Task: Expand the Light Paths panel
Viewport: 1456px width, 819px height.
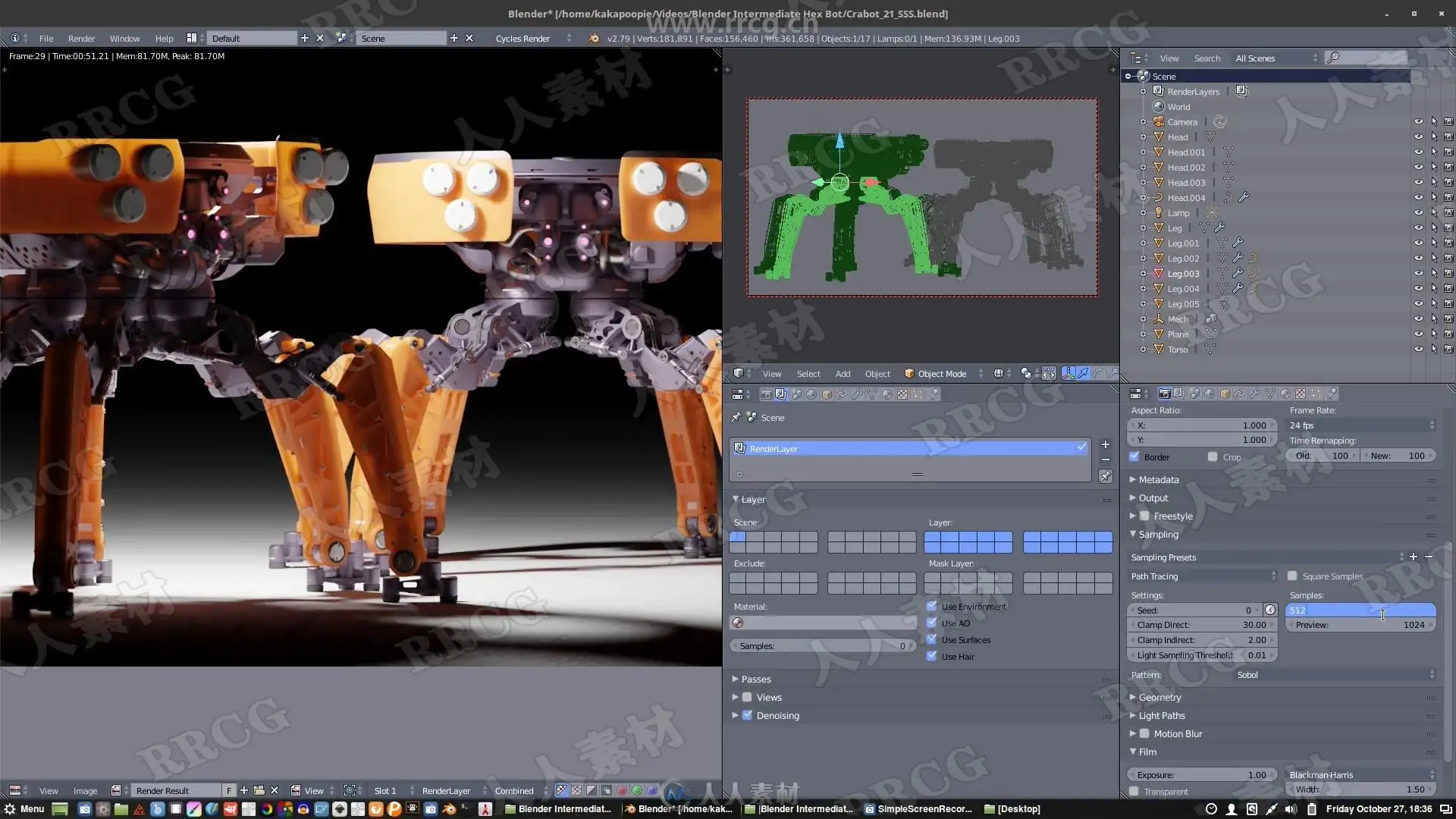Action: coord(1161,716)
